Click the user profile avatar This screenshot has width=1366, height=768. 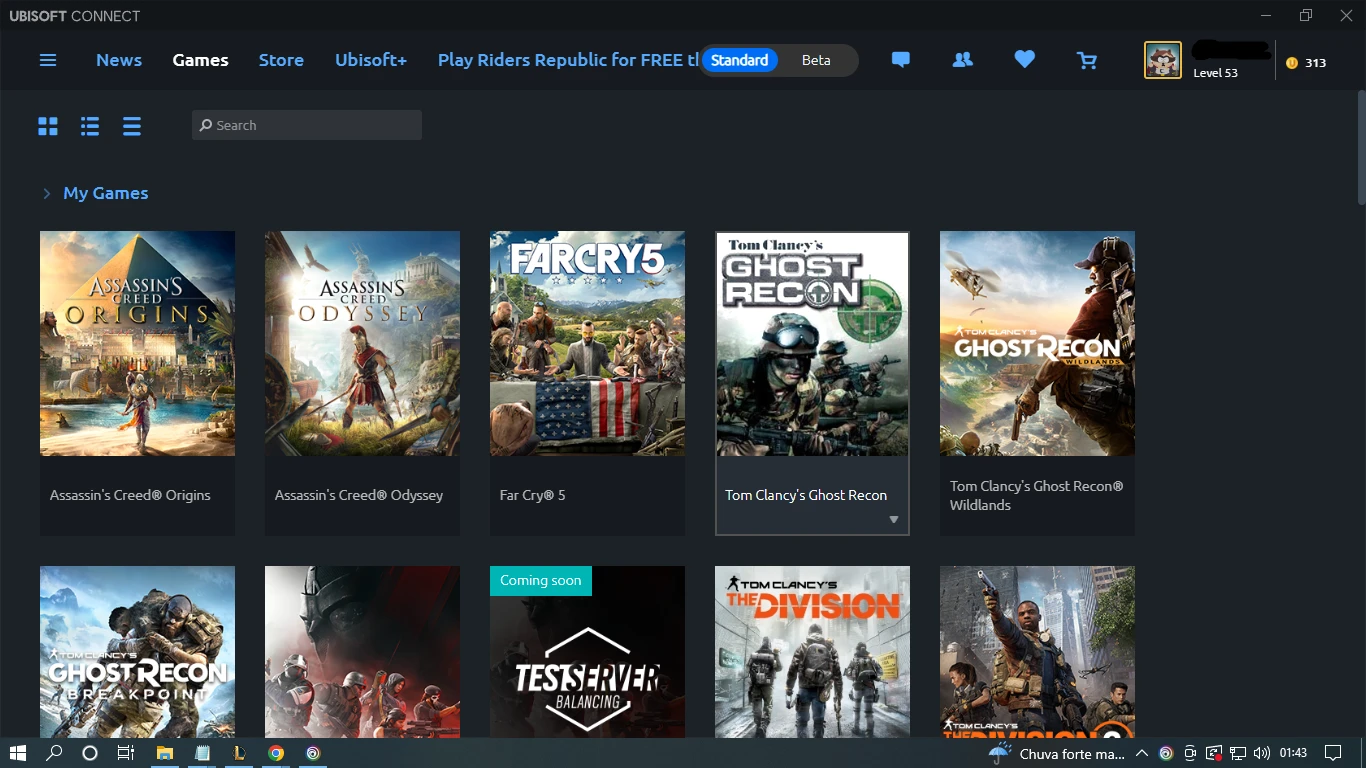(1163, 60)
